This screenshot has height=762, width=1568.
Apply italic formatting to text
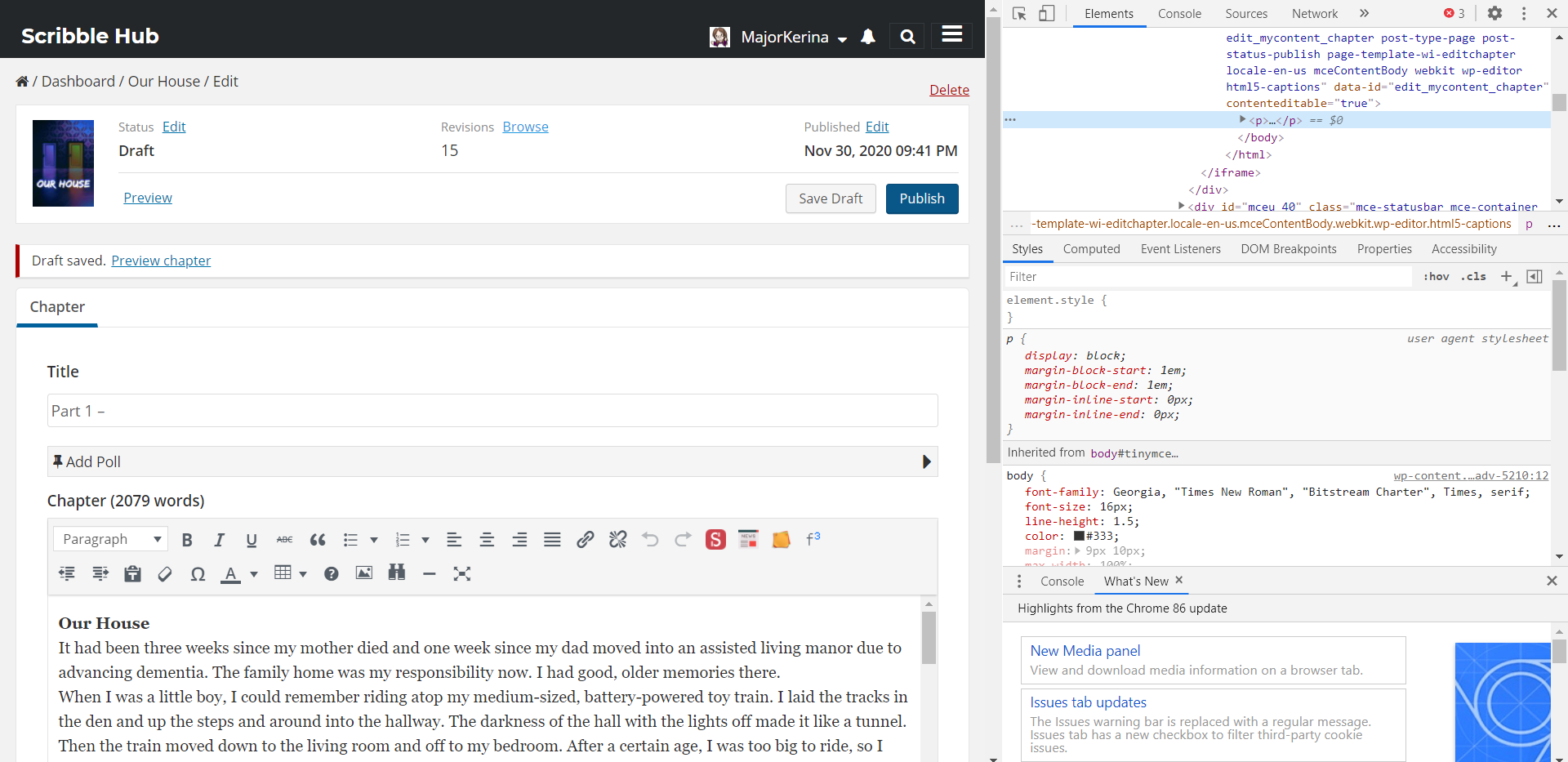coord(219,540)
